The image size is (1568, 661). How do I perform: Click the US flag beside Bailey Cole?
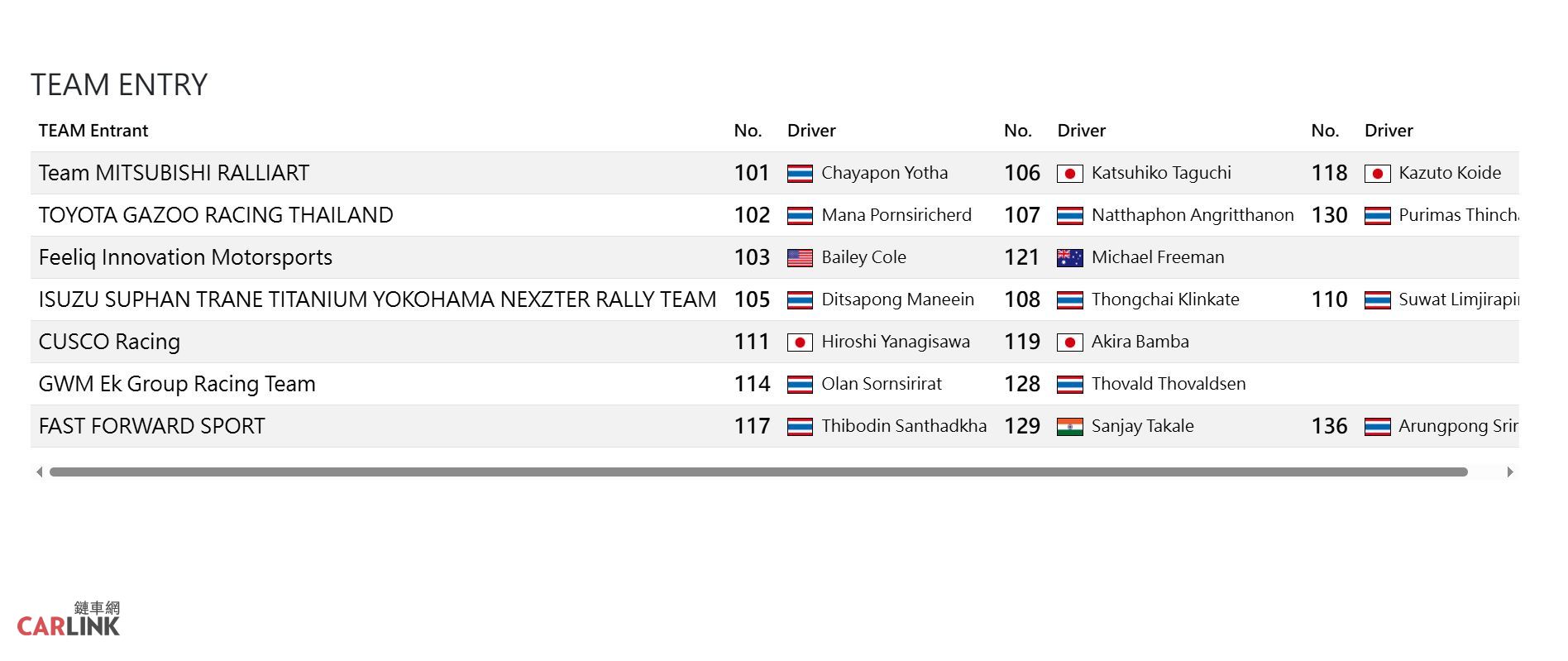[x=800, y=258]
